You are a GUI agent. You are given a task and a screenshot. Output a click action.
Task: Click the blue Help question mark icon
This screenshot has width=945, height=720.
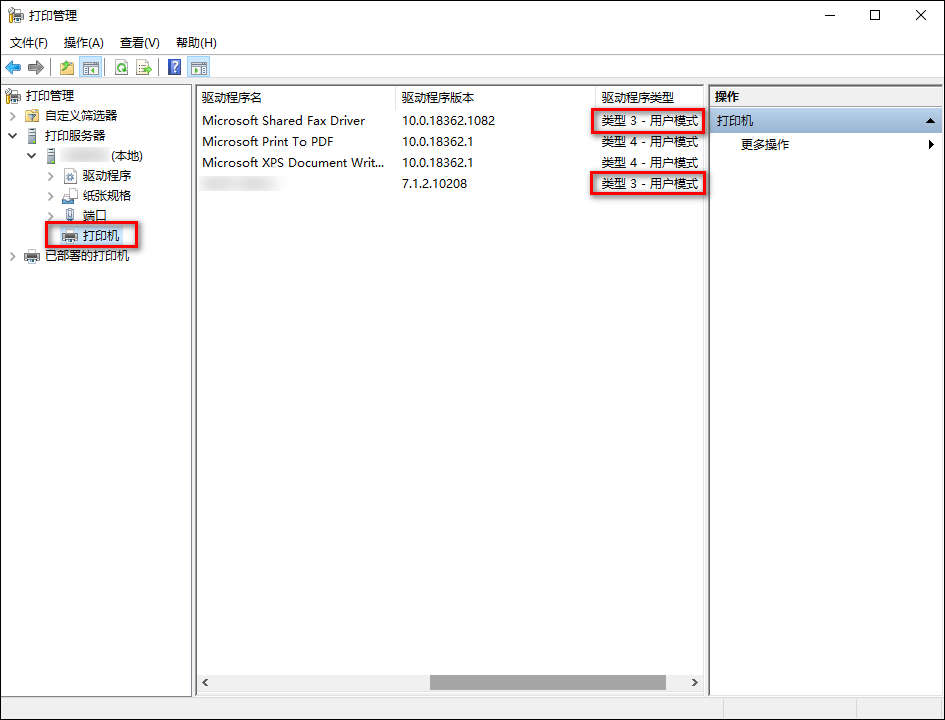[174, 67]
